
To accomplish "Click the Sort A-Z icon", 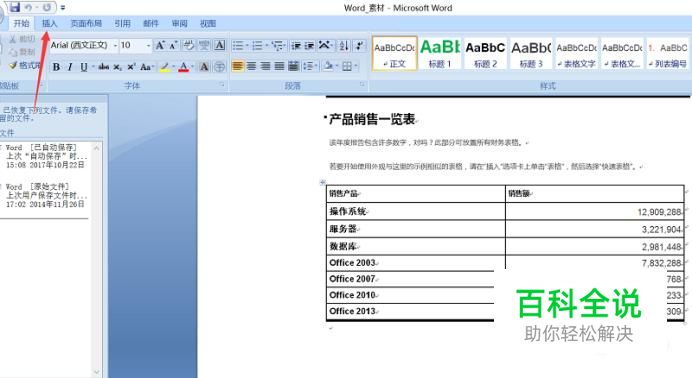I will coord(344,45).
